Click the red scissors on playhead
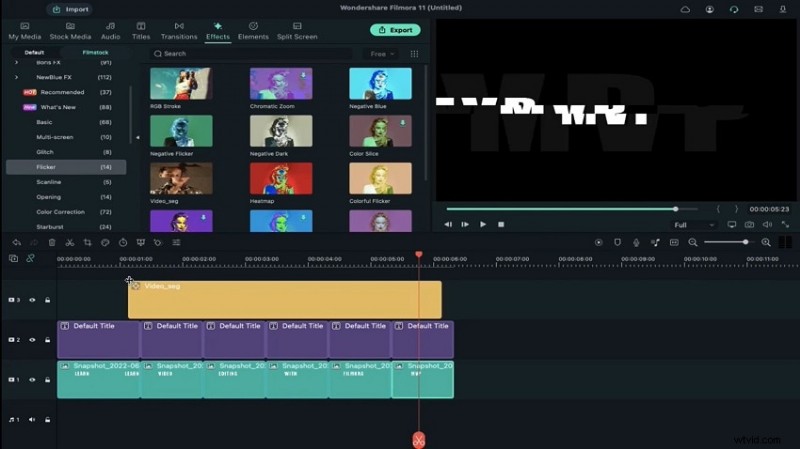Viewport: 800px width, 449px height. coord(418,440)
